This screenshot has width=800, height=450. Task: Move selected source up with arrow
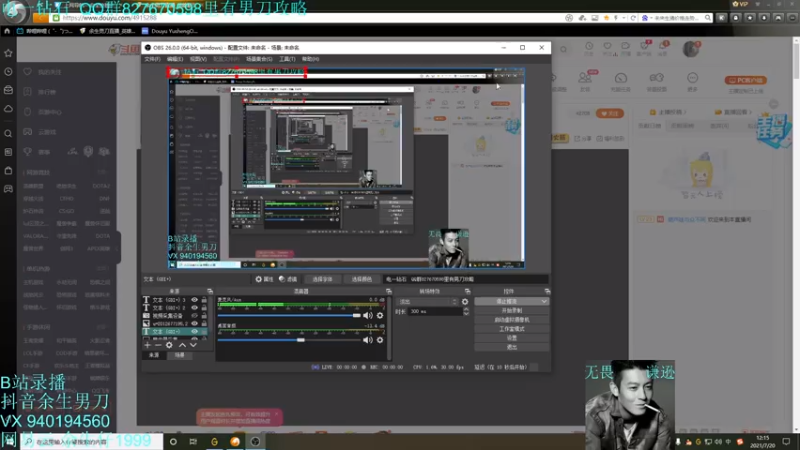click(x=182, y=345)
